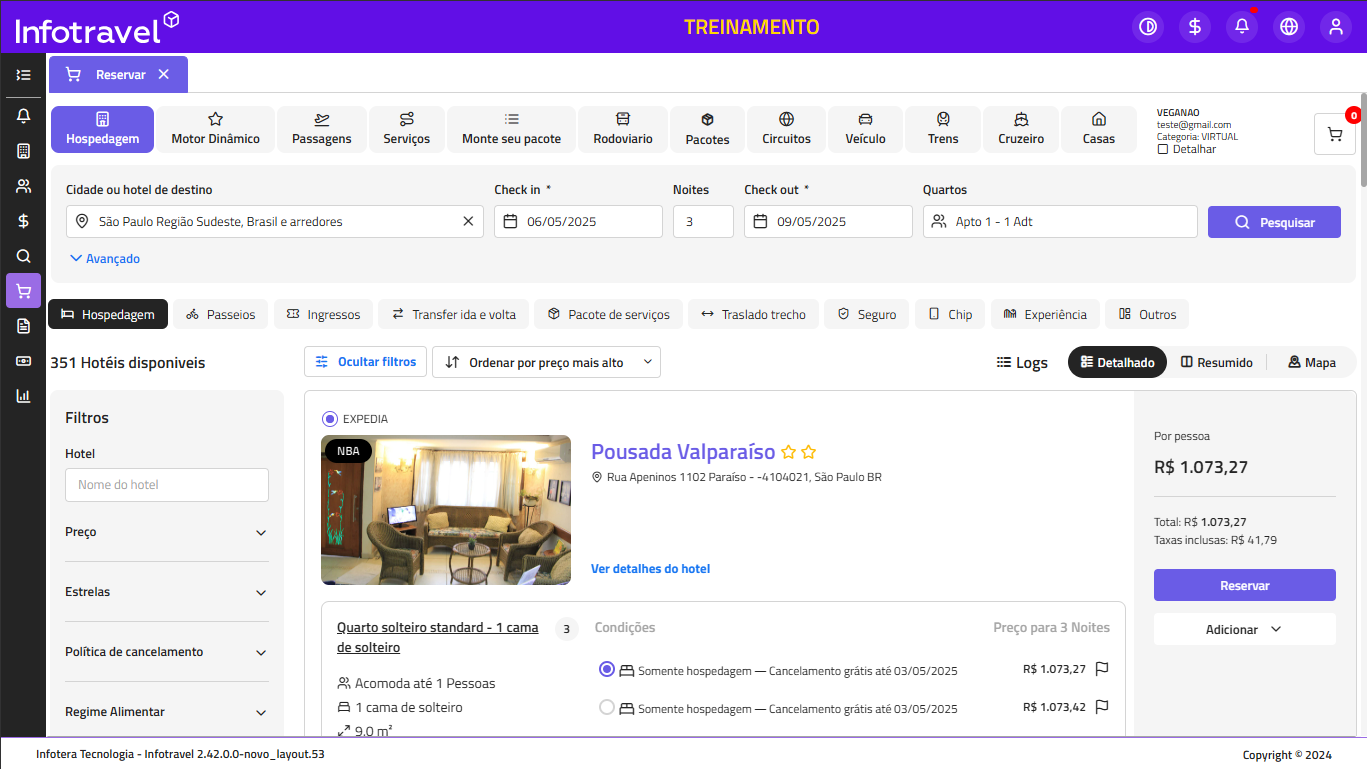This screenshot has width=1367, height=769.
Task: Expand the Avançado search options
Action: pyautogui.click(x=105, y=259)
